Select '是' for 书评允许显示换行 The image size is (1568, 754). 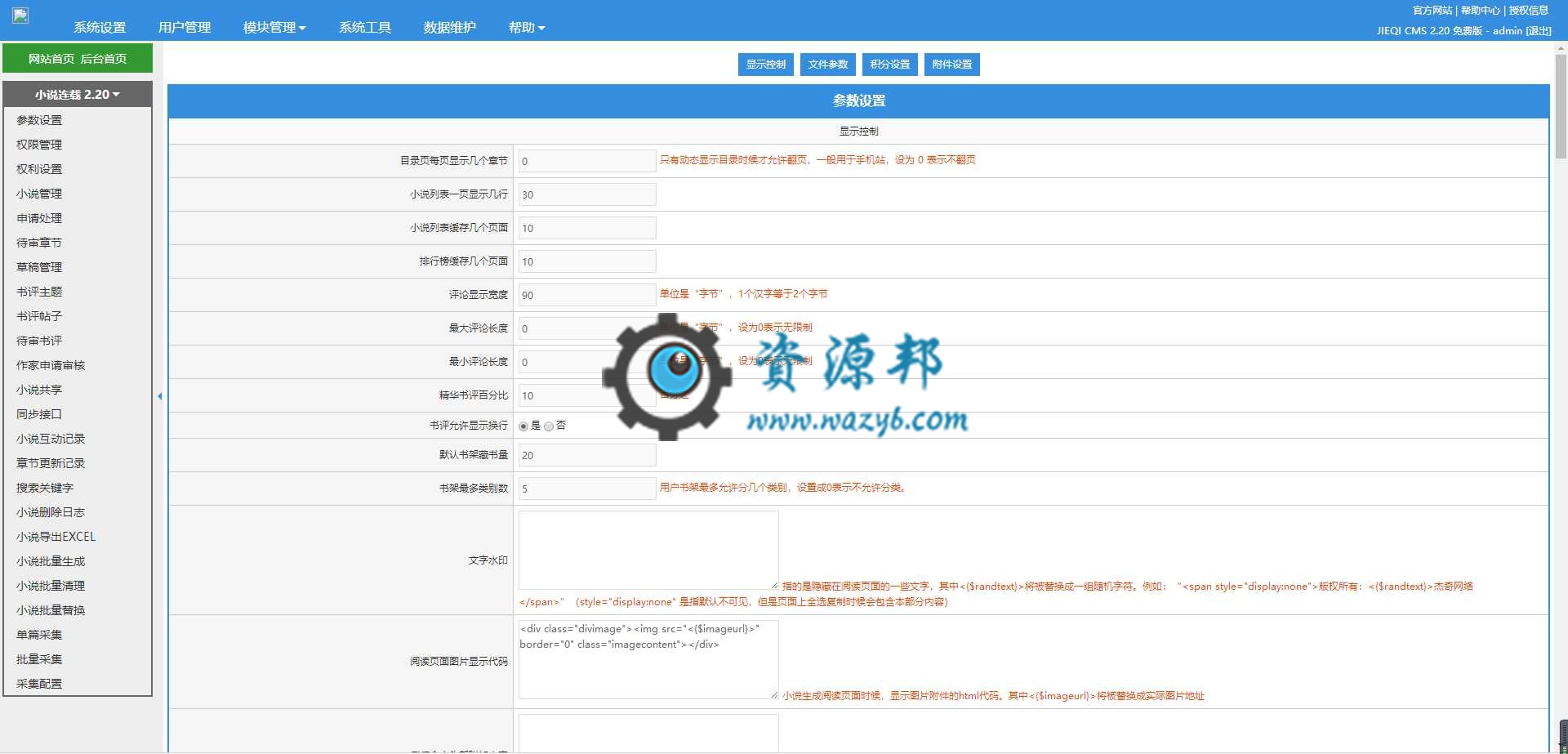[523, 426]
